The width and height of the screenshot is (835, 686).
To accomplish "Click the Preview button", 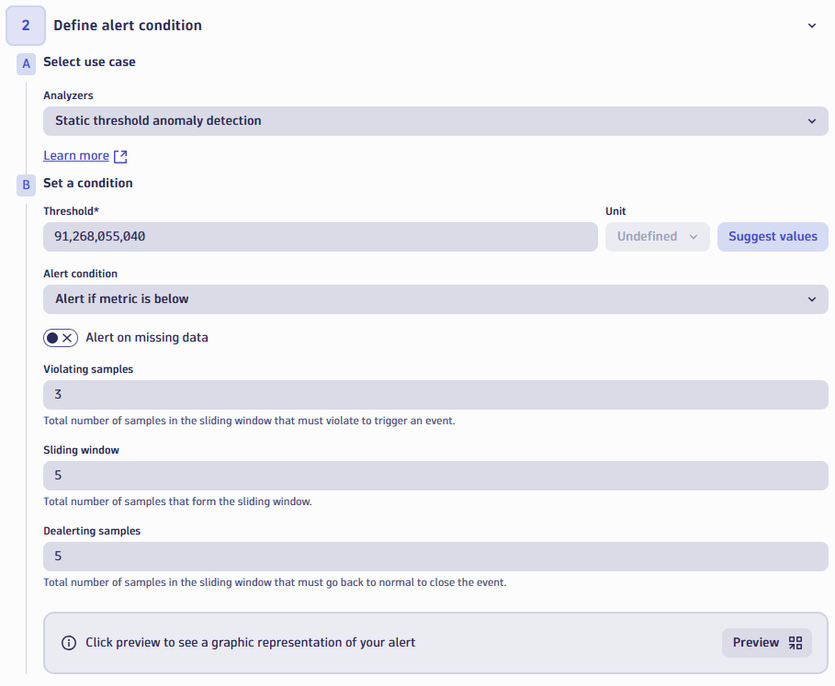I will tap(766, 643).
